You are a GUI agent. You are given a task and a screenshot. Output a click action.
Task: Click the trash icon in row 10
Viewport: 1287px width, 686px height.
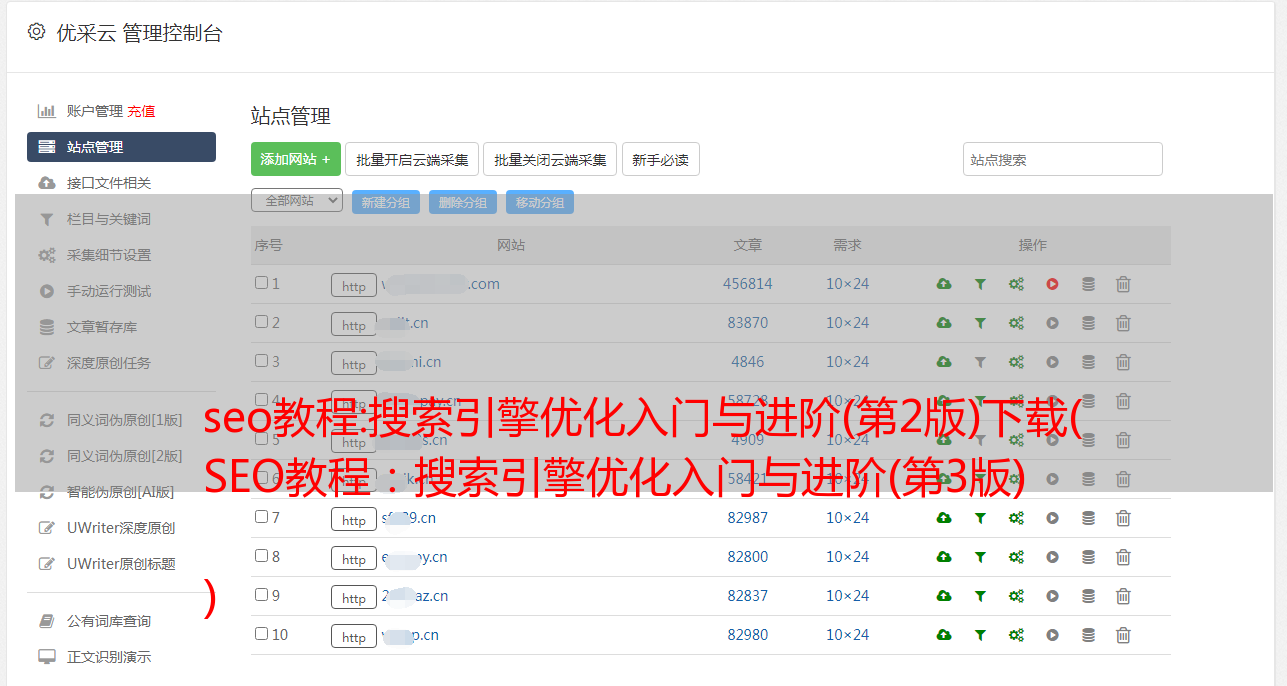(1123, 635)
